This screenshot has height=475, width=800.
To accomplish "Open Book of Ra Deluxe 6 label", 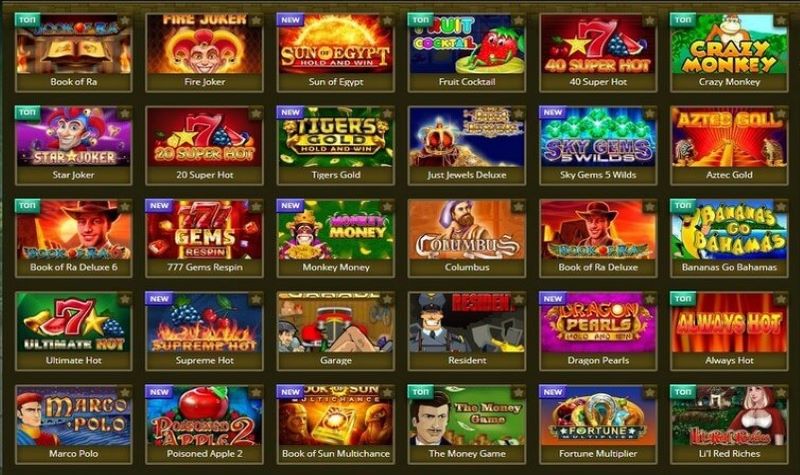I will coord(74,267).
